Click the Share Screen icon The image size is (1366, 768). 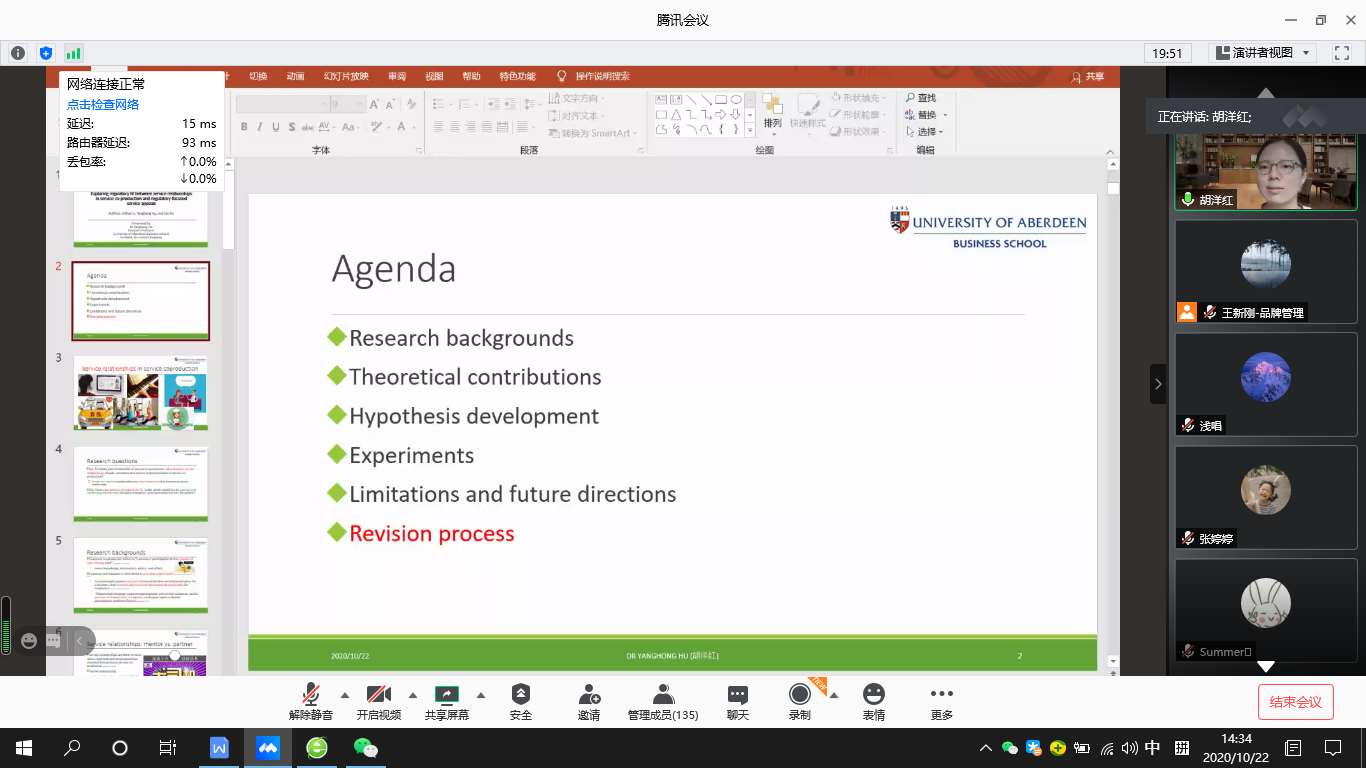[x=446, y=695]
